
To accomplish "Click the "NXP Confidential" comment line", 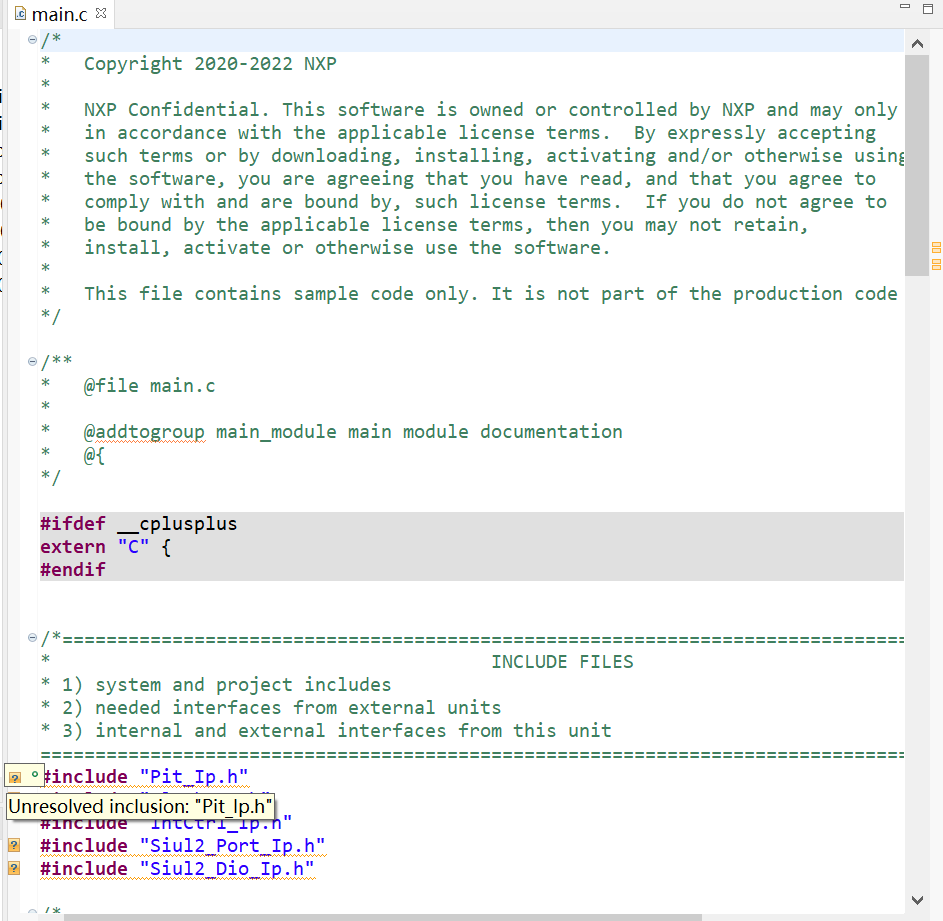I will tap(491, 110).
